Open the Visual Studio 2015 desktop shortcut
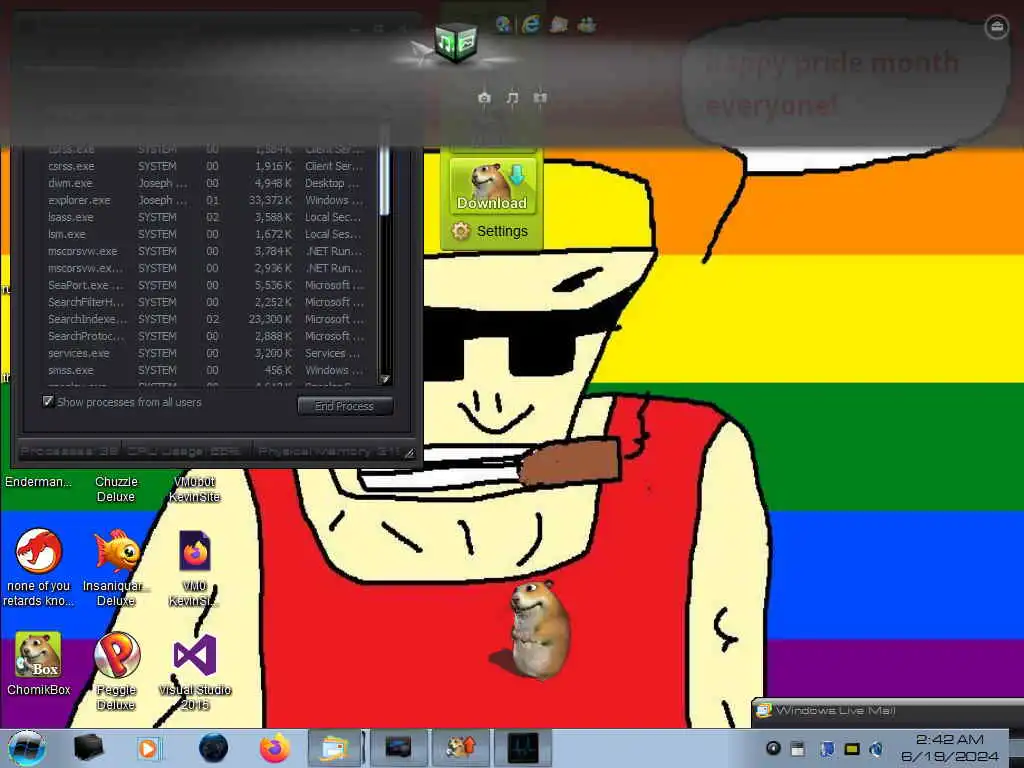The width and height of the screenshot is (1024, 768). (195, 671)
